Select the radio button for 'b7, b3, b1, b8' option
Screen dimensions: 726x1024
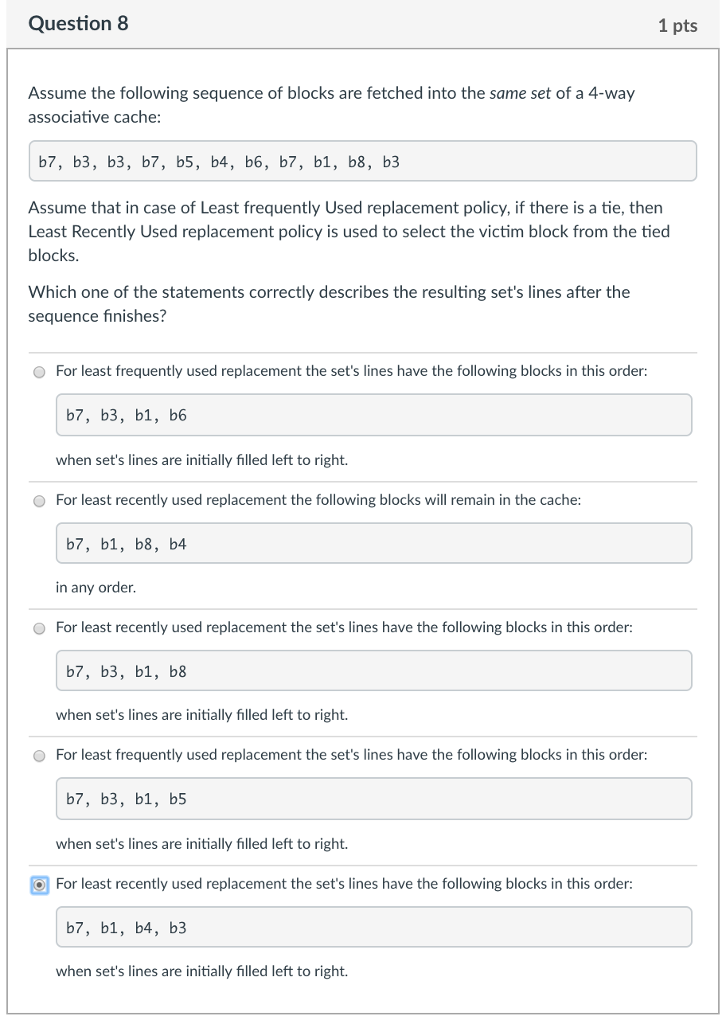coord(39,627)
